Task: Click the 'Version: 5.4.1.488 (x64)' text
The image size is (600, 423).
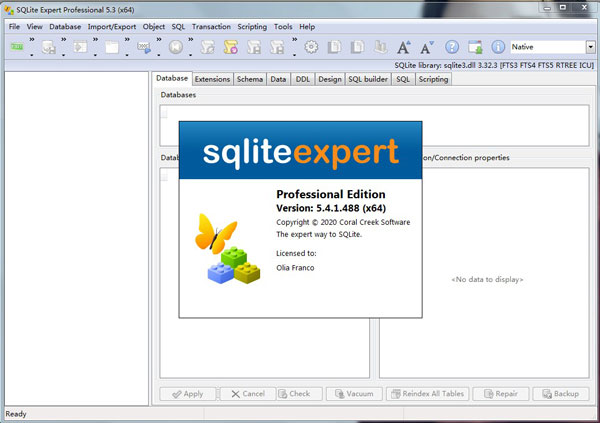Action: pos(331,208)
